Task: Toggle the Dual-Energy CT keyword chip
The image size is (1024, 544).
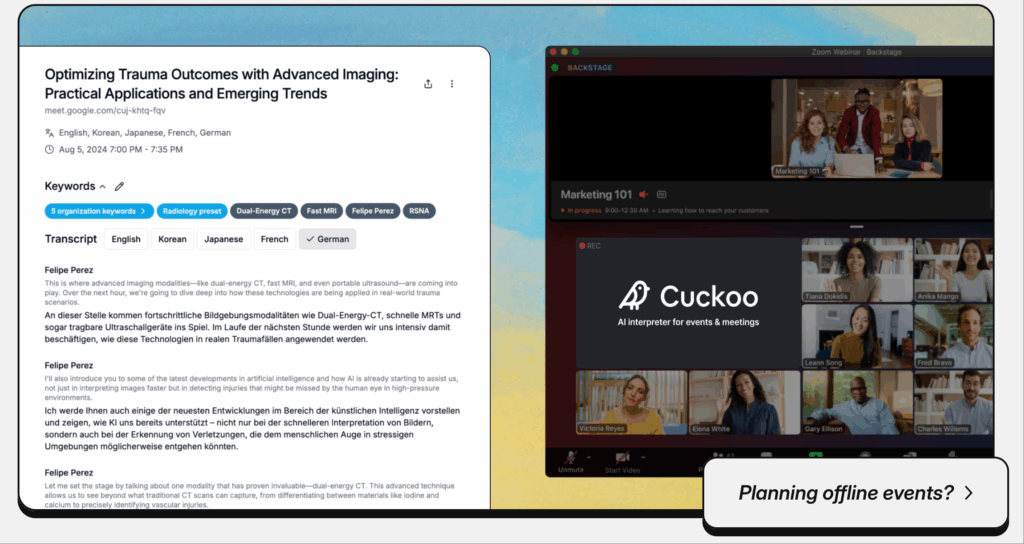Action: [264, 211]
